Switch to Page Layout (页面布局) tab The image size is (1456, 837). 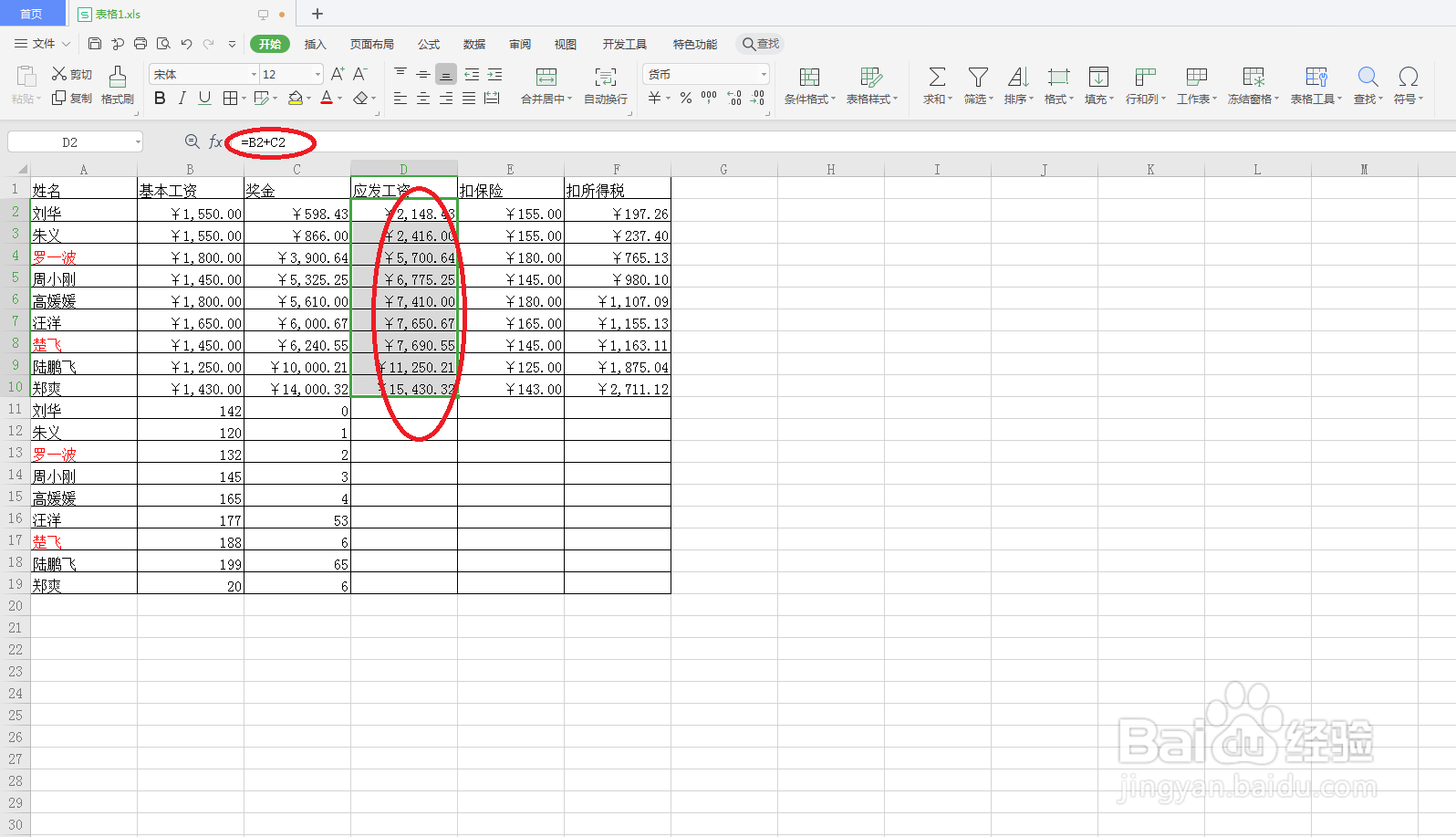(372, 44)
